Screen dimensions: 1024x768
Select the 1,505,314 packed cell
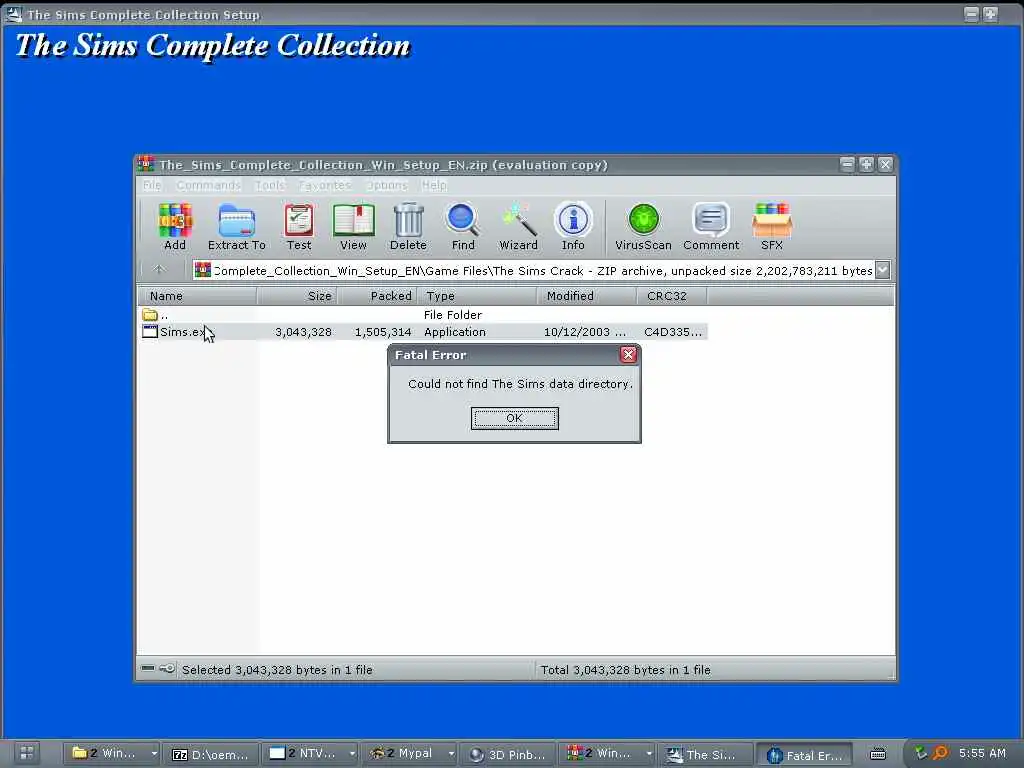pos(383,332)
